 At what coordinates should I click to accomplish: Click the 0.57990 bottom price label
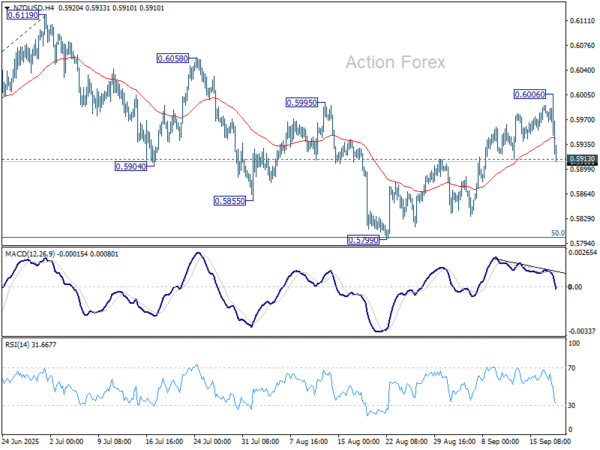(x=362, y=240)
